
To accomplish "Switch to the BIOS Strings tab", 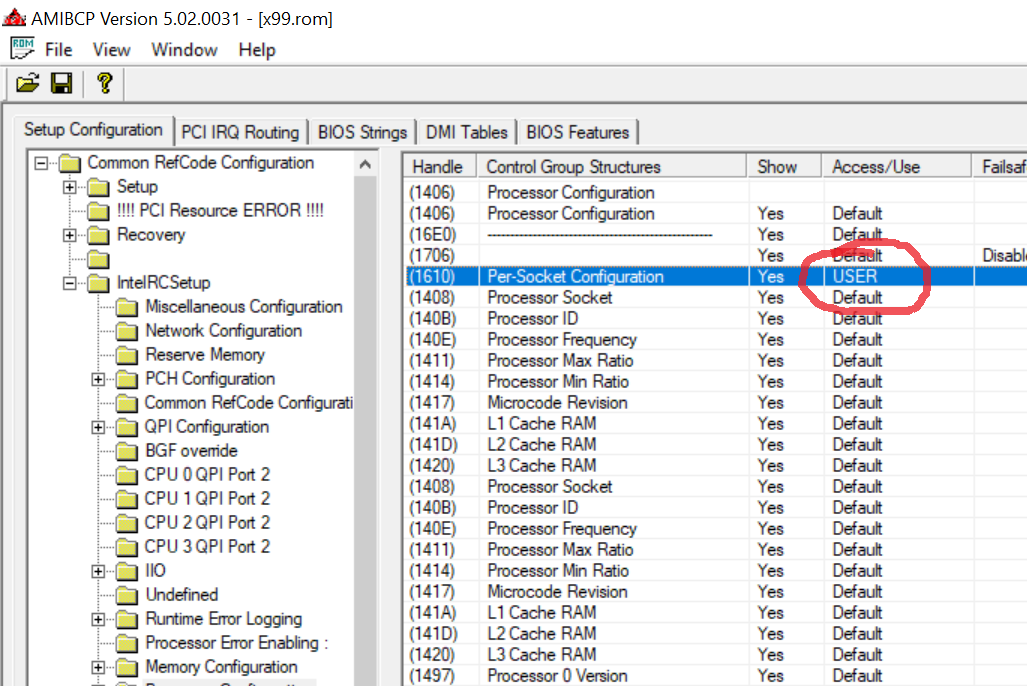I will click(362, 132).
